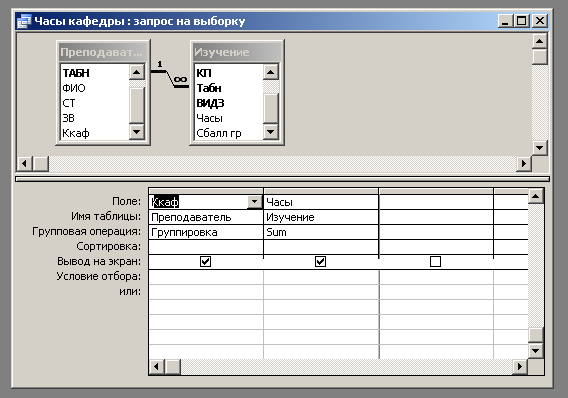Close the Часы кафедры query window
This screenshot has width=568, height=398.
coord(539,21)
